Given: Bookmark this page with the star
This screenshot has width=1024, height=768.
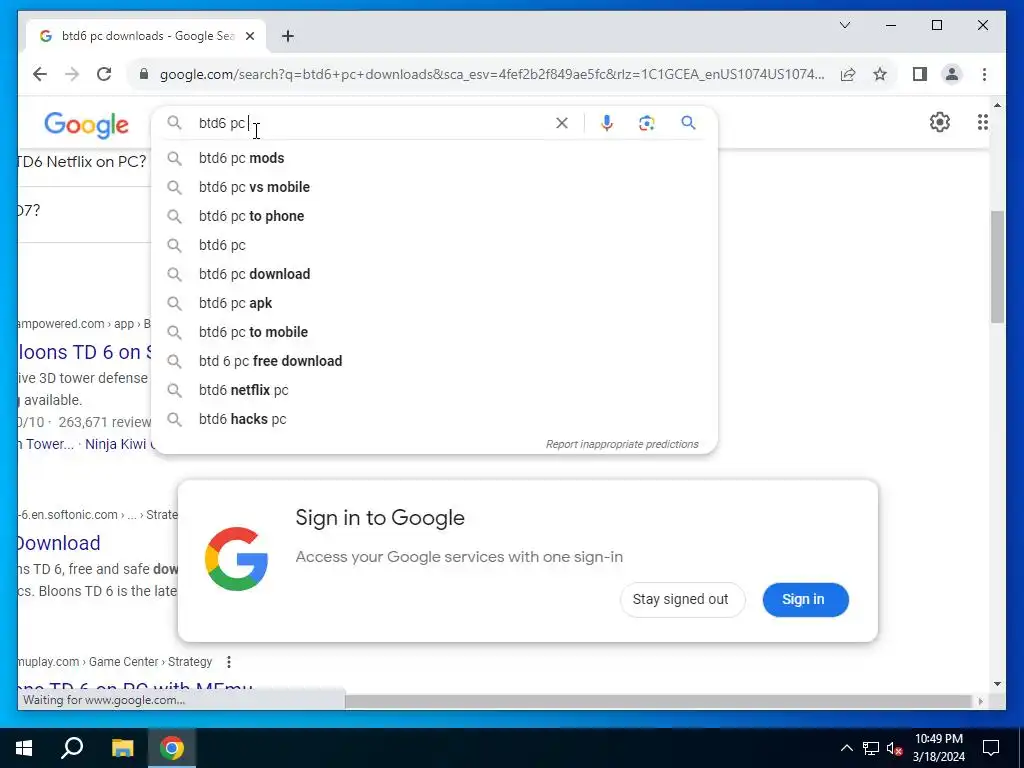Looking at the screenshot, I should tap(880, 74).
